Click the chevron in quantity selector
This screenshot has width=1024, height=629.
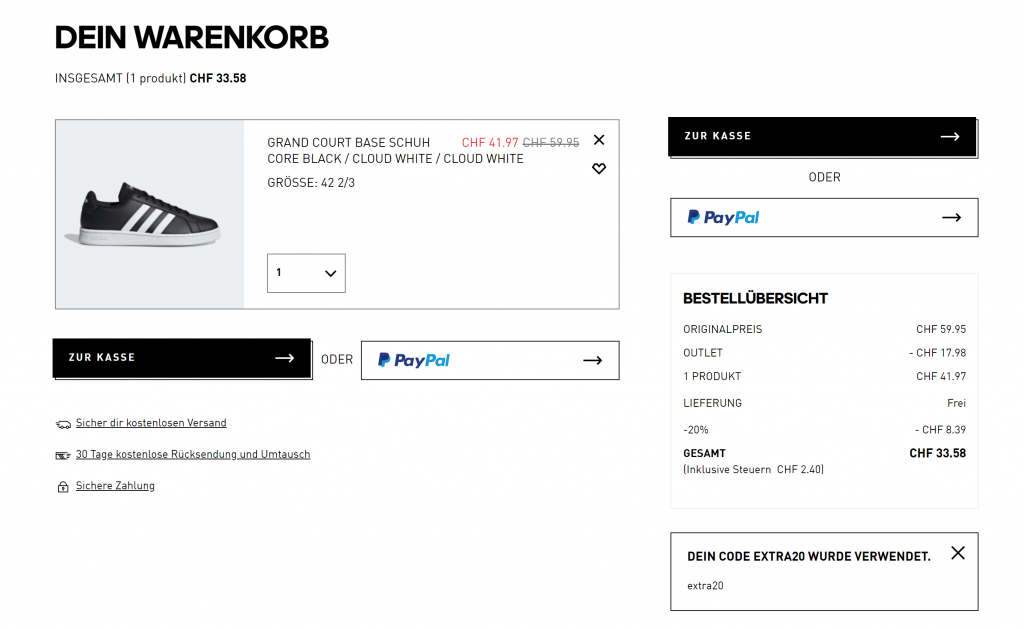click(x=331, y=273)
